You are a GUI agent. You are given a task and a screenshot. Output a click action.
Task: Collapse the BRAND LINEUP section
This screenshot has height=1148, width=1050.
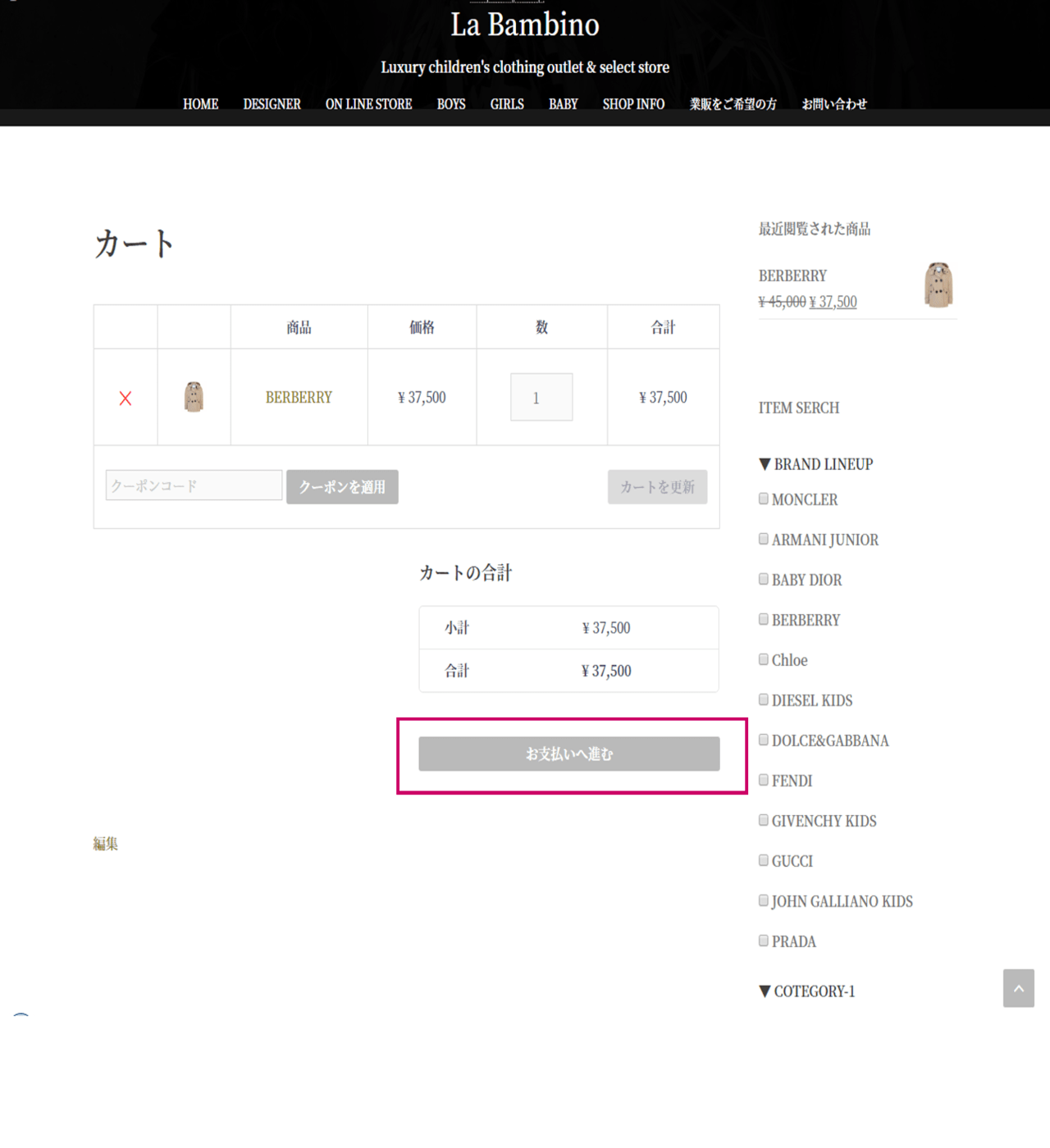click(x=816, y=464)
